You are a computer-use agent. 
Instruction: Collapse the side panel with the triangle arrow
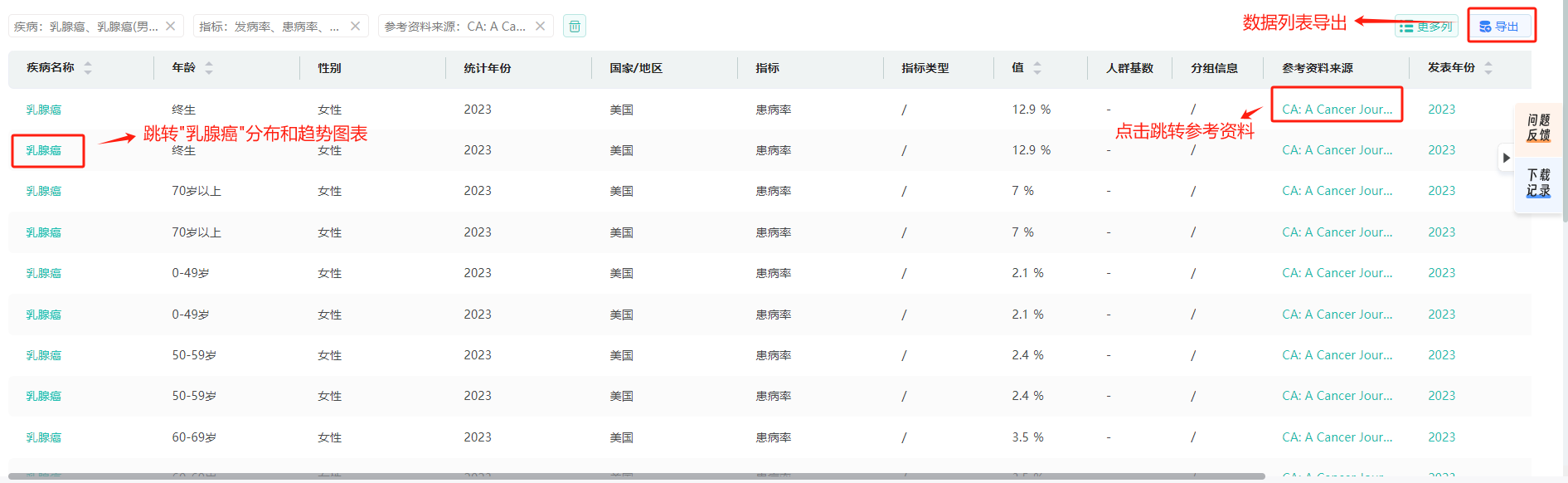click(1506, 158)
